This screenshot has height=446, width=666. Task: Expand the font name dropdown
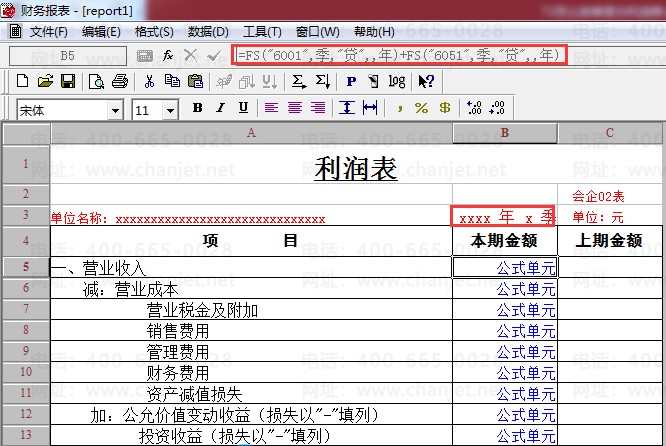(116, 109)
